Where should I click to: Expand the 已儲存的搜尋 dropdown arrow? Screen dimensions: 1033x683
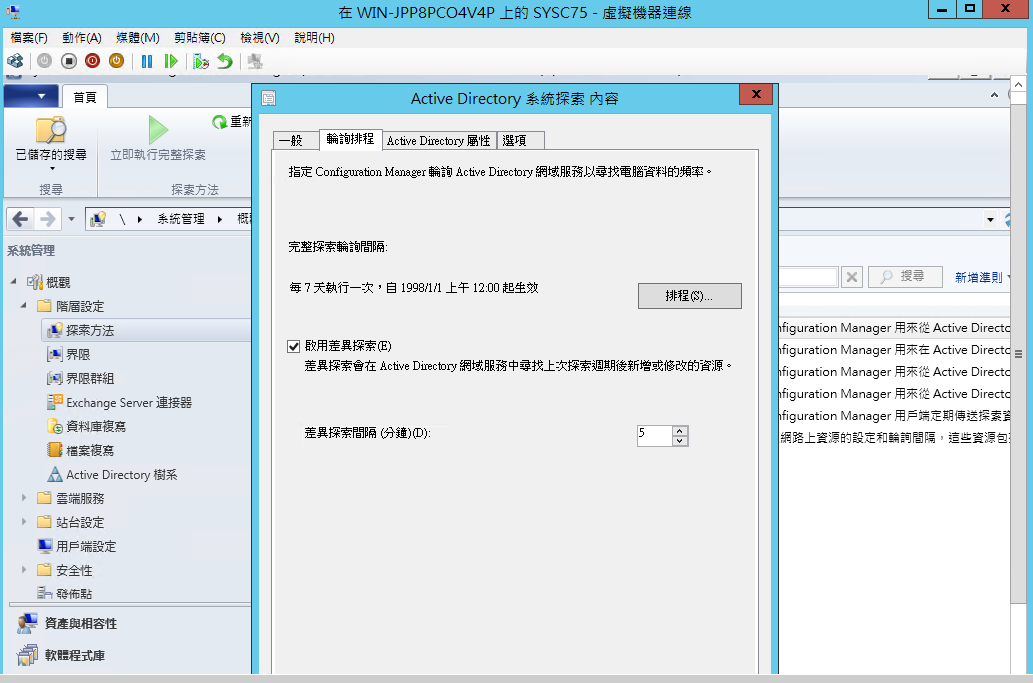coord(51,169)
